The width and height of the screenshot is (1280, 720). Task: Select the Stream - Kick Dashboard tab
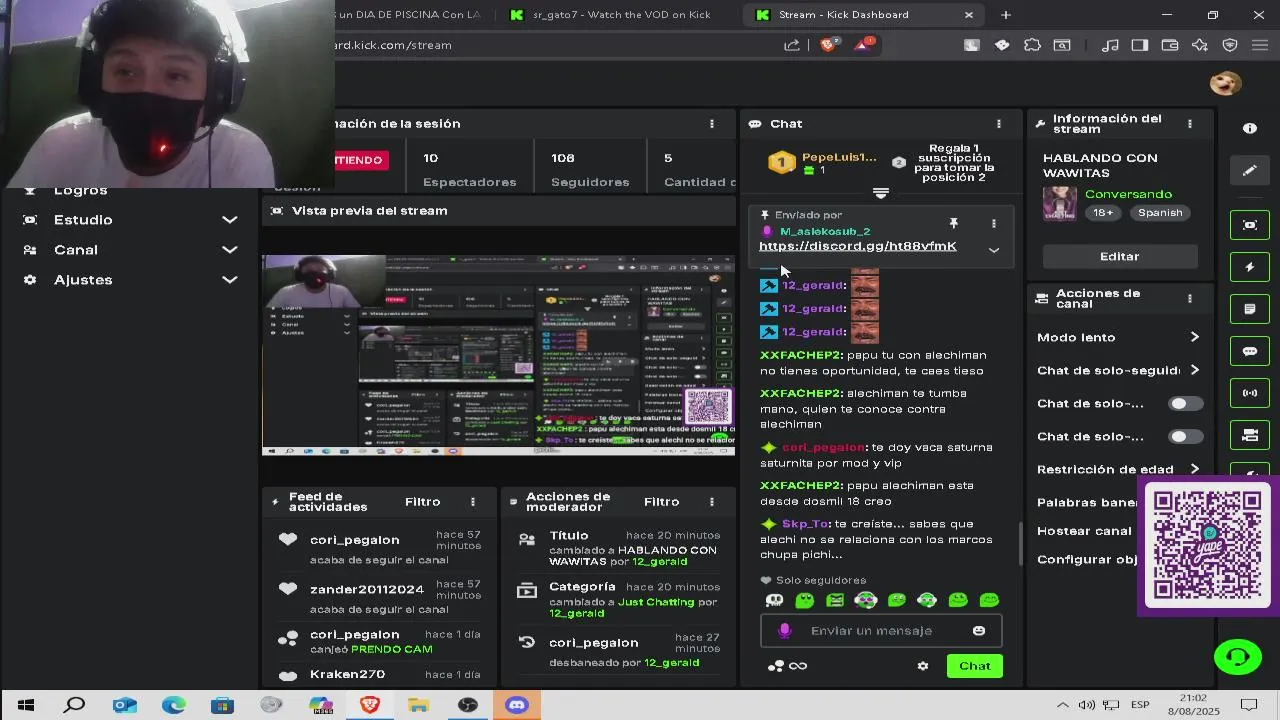coord(860,15)
